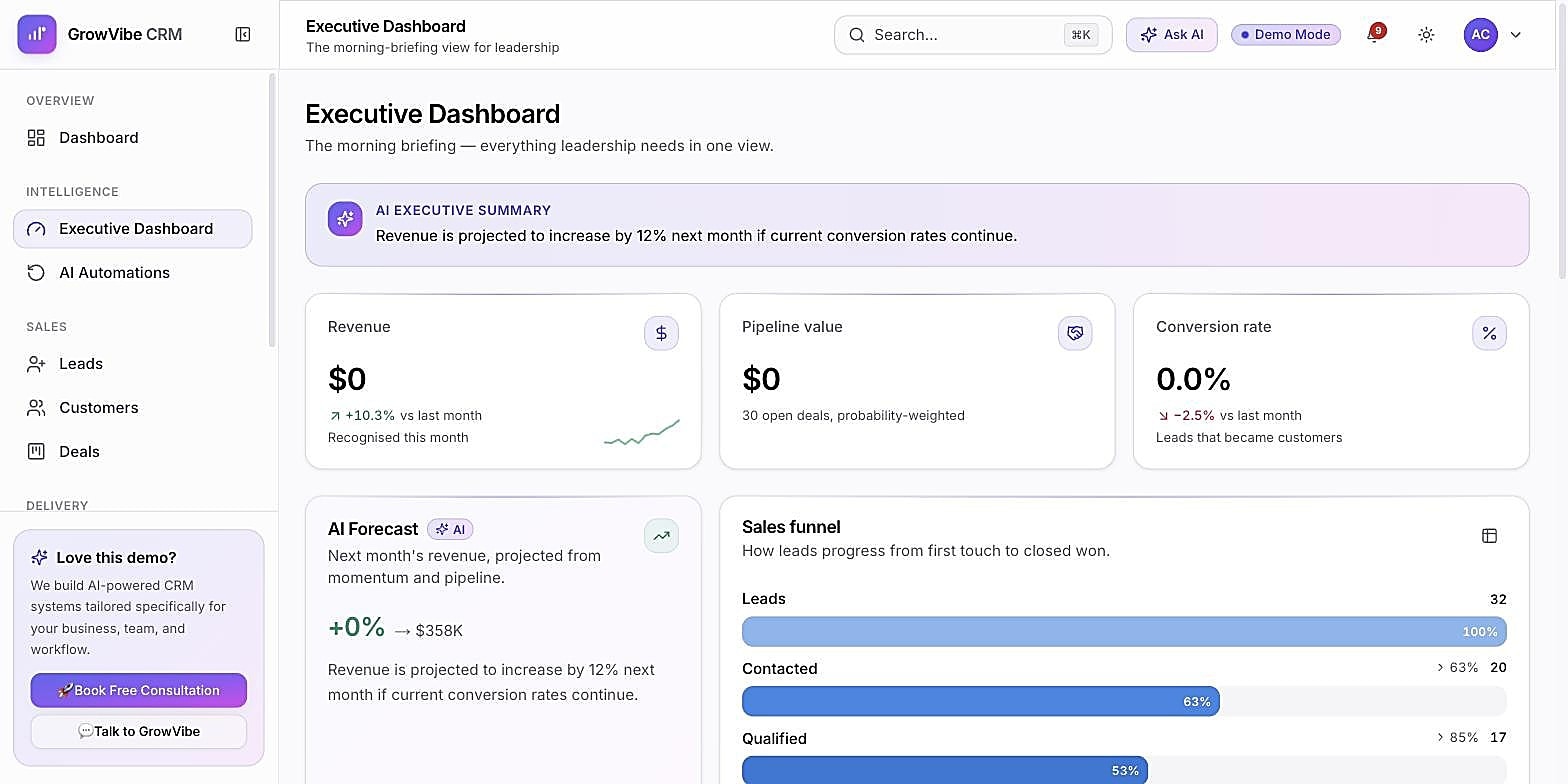Screen dimensions: 1568x784
Task: Click the Leads 100% funnel bar
Action: click(x=1124, y=632)
